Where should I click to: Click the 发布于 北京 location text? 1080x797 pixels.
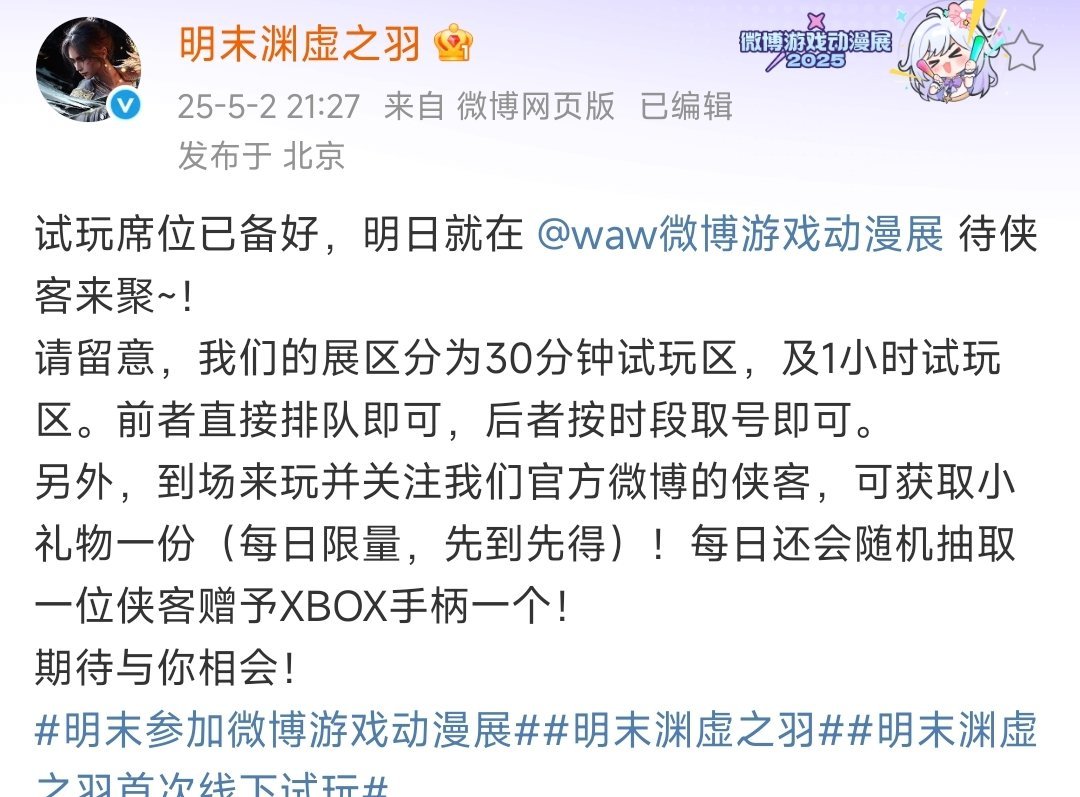pyautogui.click(x=261, y=156)
